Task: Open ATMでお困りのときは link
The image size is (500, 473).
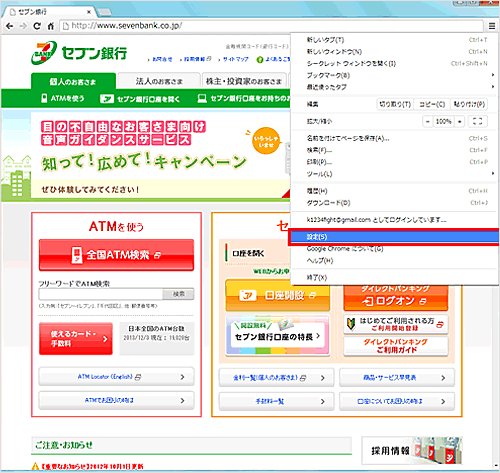Action: coord(116,400)
